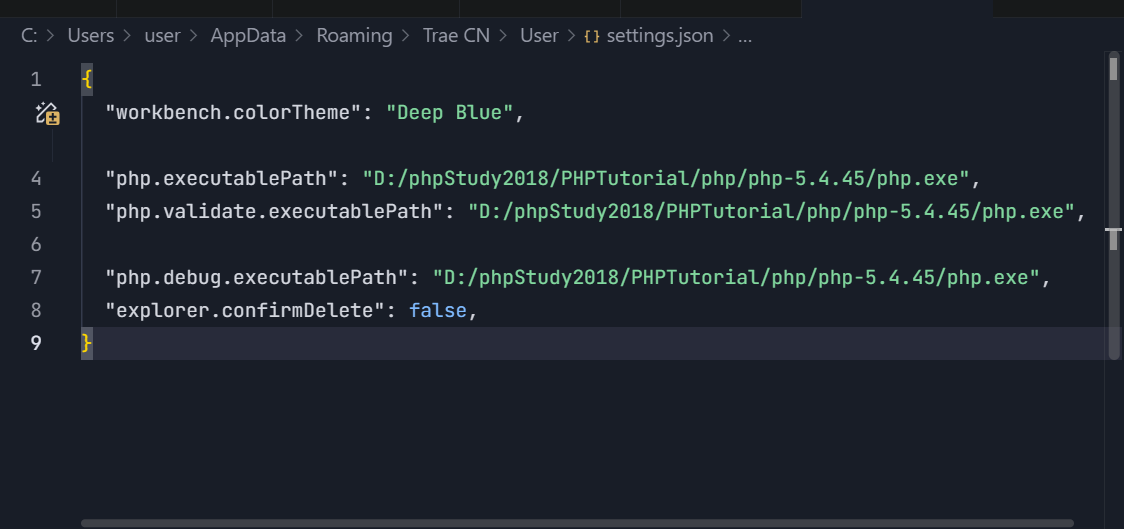Click the path value on line 5

[x=772, y=211]
